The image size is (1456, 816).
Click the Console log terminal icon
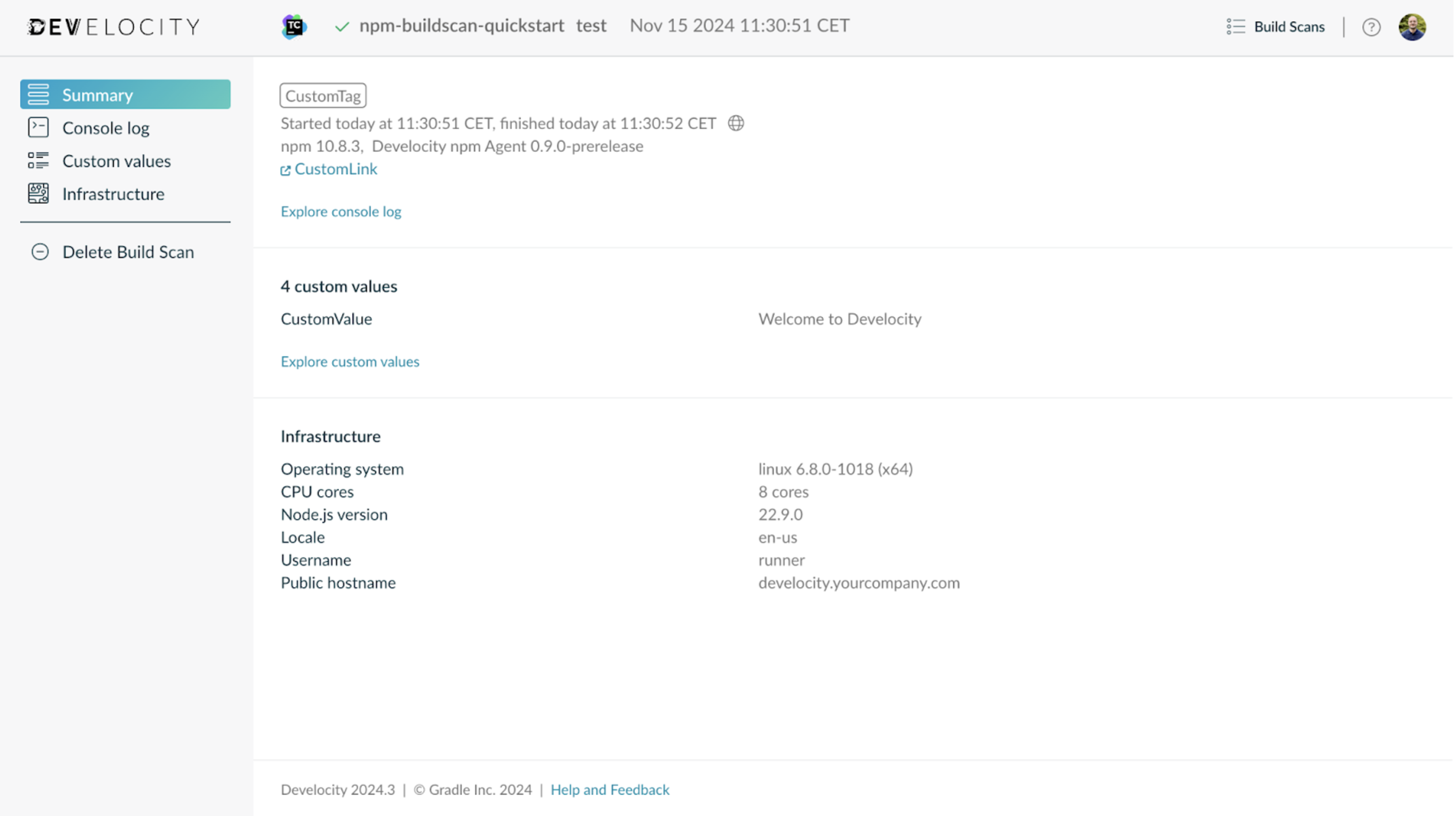point(39,128)
